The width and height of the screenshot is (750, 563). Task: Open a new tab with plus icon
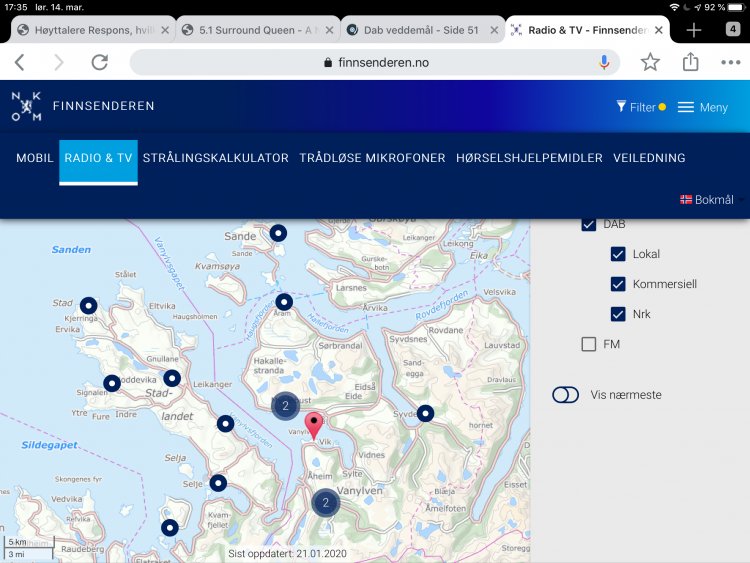pos(694,30)
